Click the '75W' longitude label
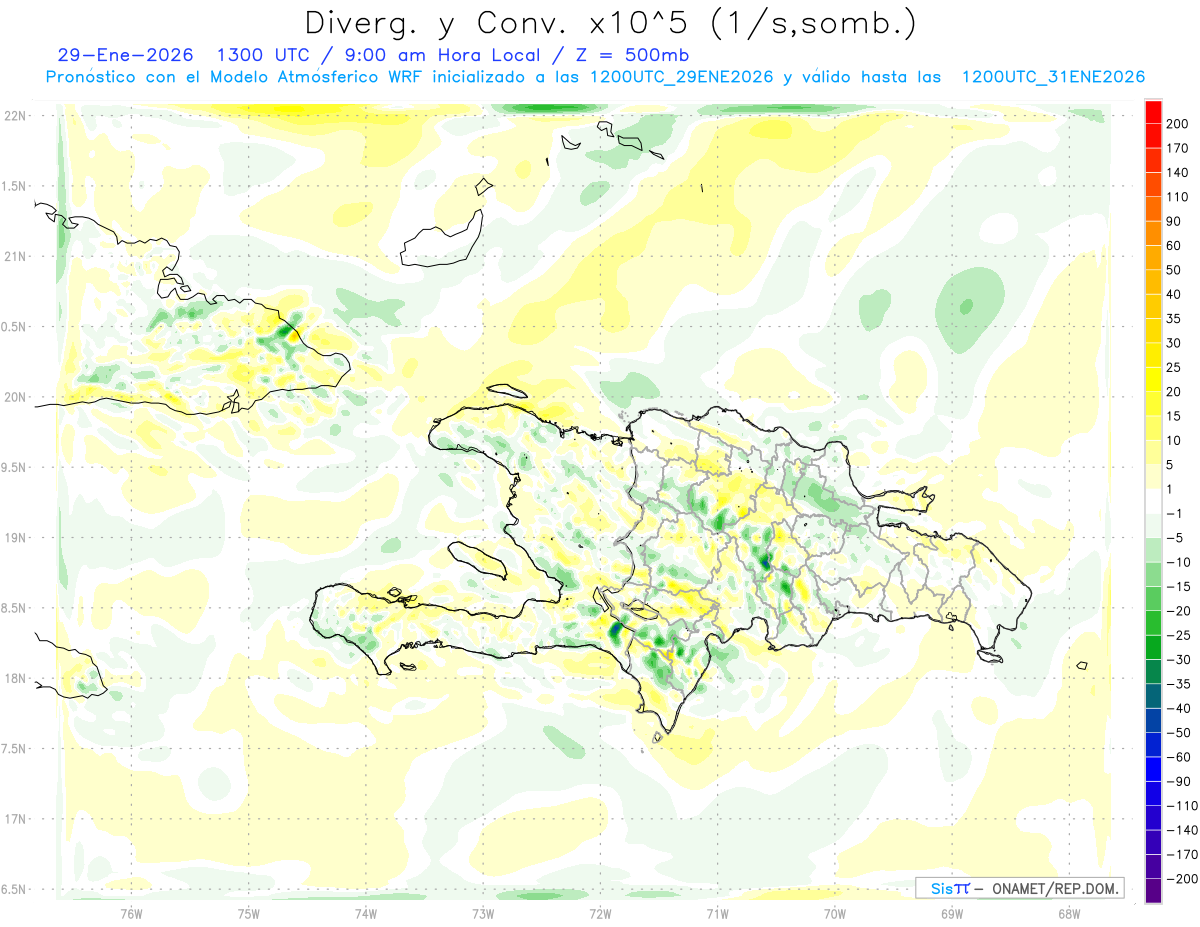This screenshot has height=927, width=1200. click(249, 913)
